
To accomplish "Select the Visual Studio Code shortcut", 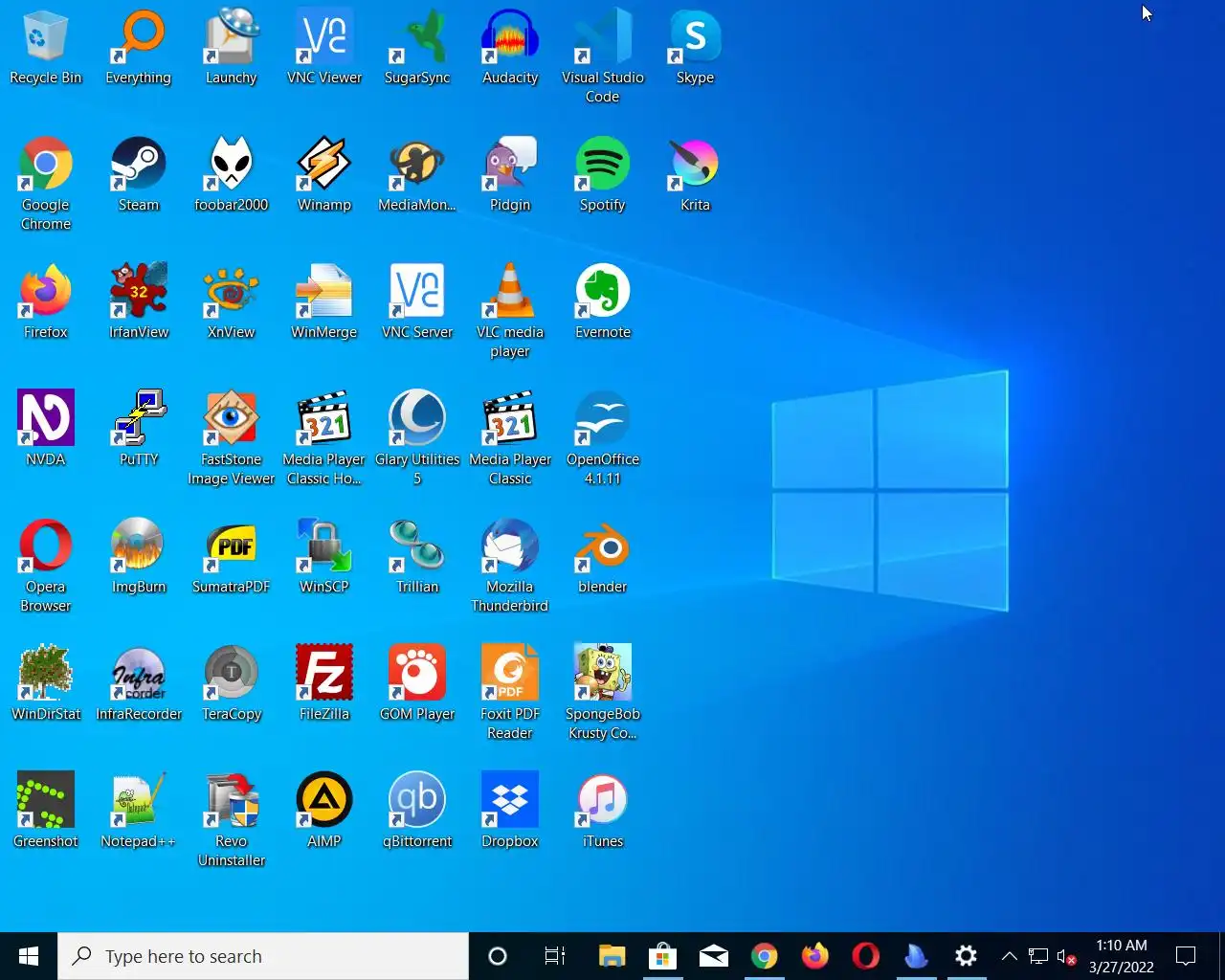I will click(602, 56).
